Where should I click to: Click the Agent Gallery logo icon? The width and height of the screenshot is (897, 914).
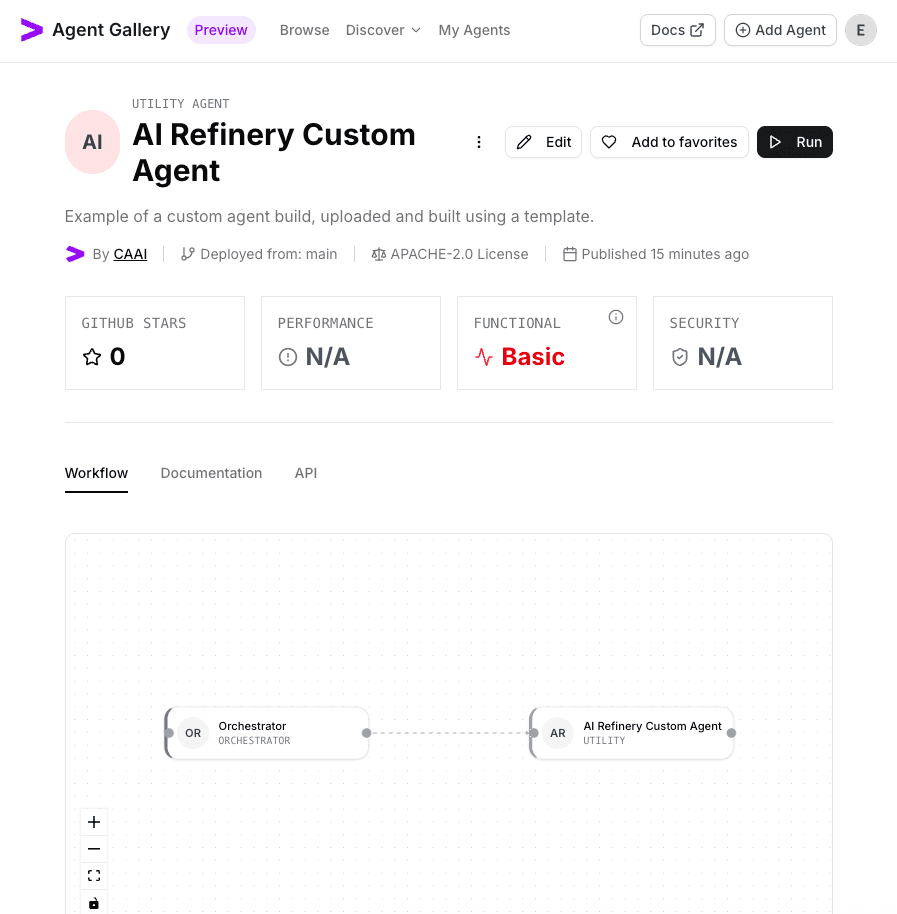(x=32, y=29)
